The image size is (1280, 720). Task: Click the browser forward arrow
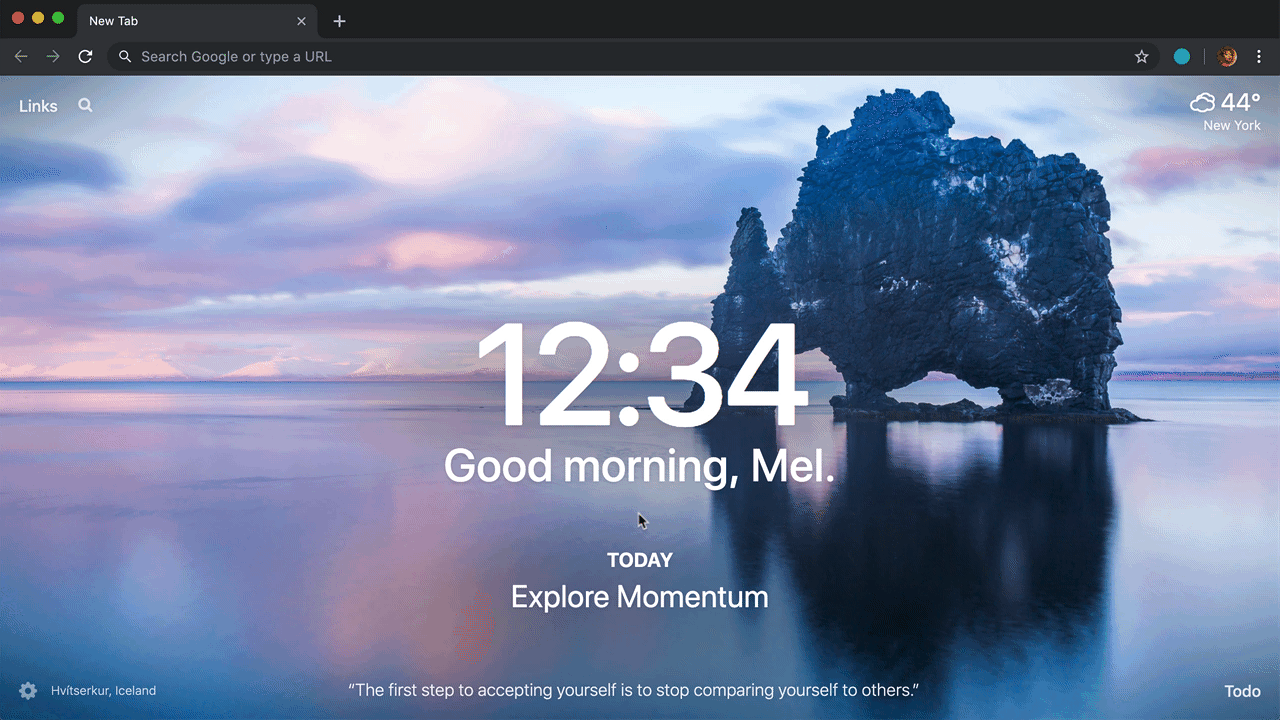click(53, 56)
